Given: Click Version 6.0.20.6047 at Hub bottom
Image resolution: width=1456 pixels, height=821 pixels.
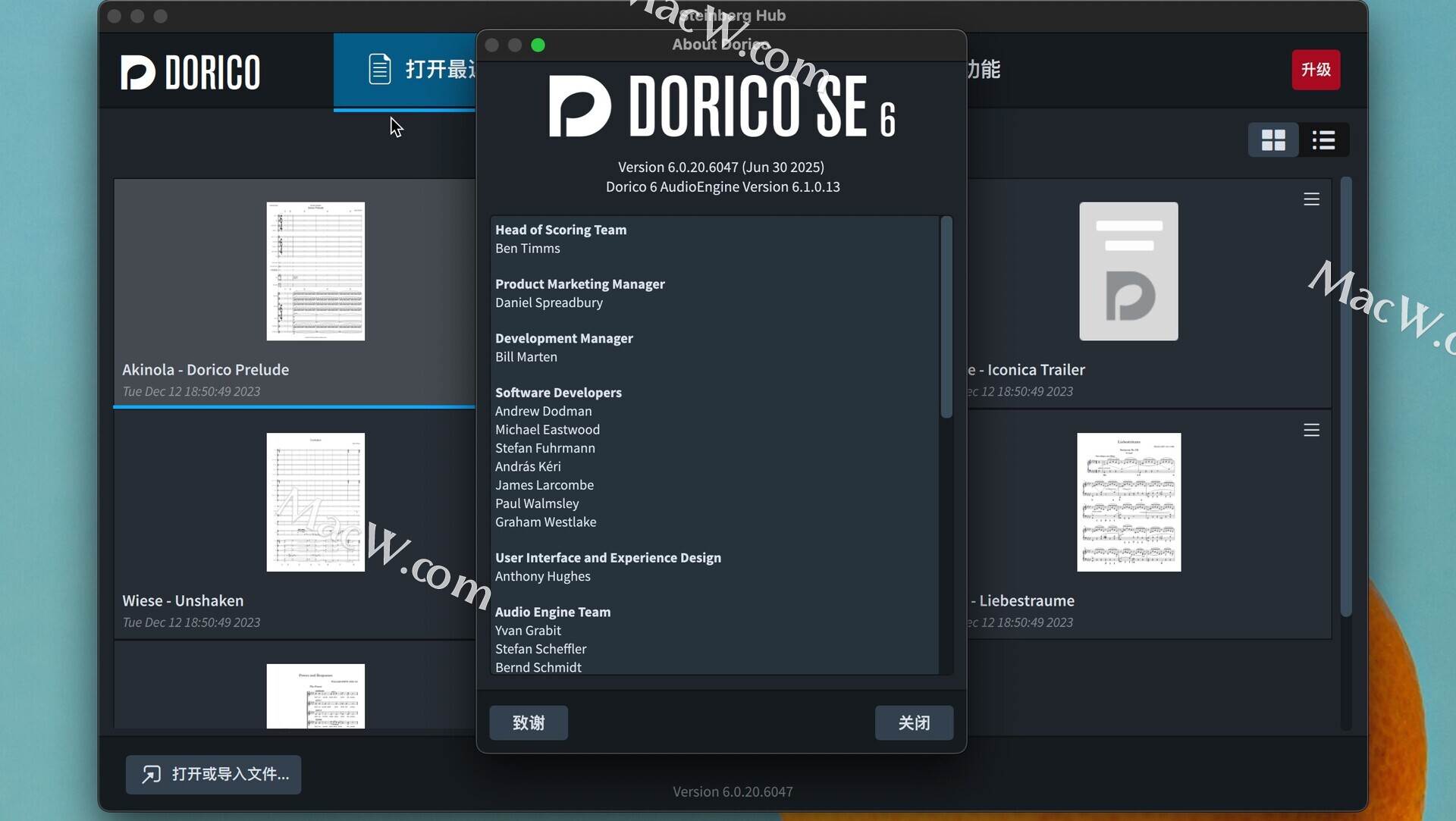Looking at the screenshot, I should (733, 791).
